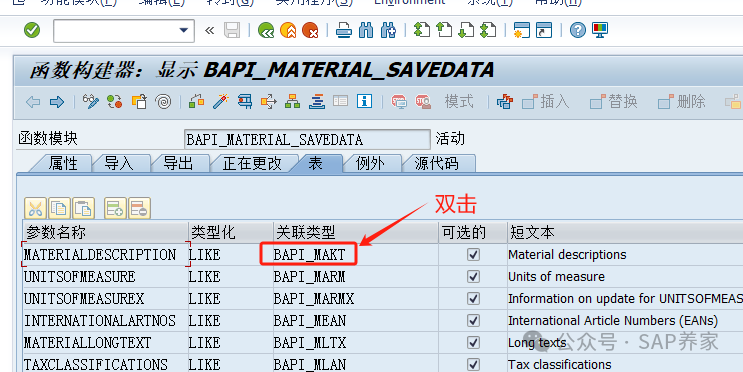
Task: Click the 模式 (Pattern) toolbar button
Action: 459,101
